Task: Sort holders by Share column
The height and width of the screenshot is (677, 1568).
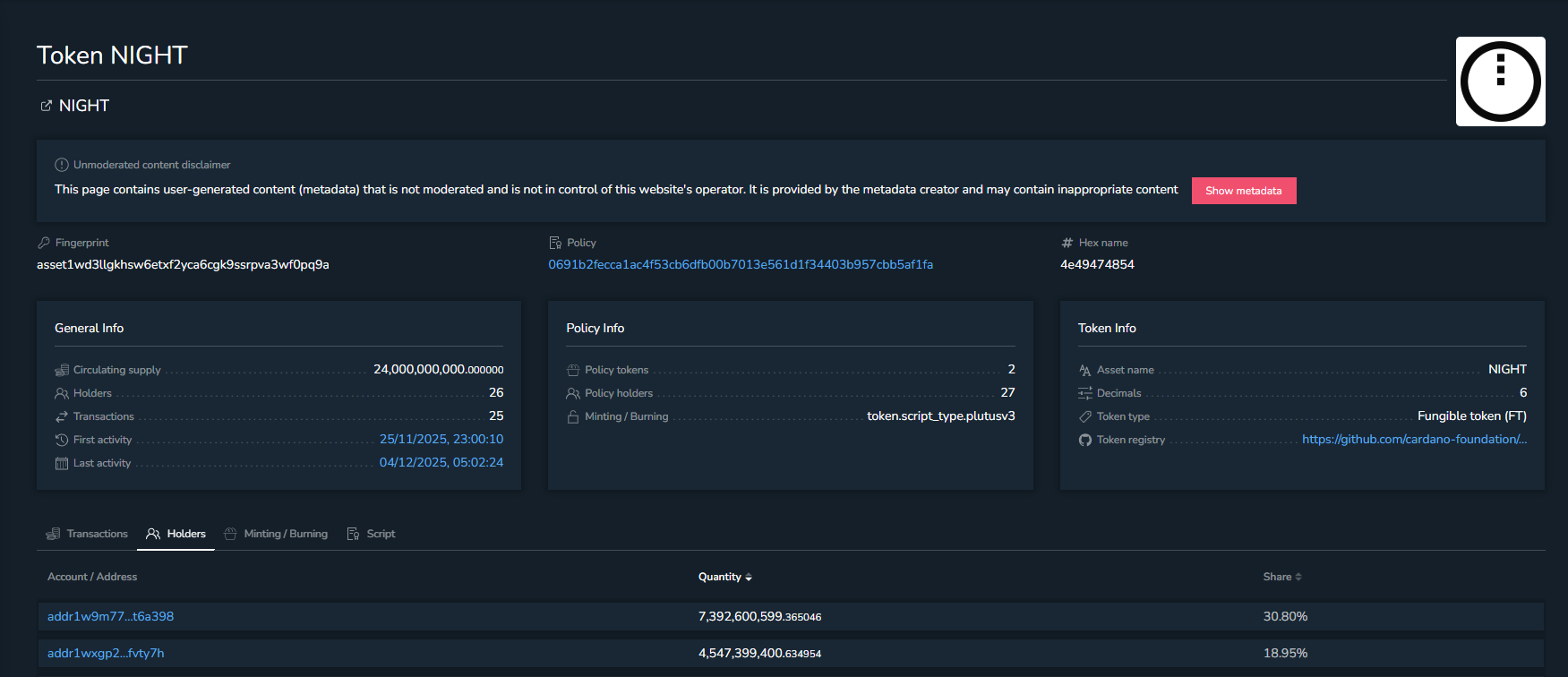Action: tap(1281, 577)
